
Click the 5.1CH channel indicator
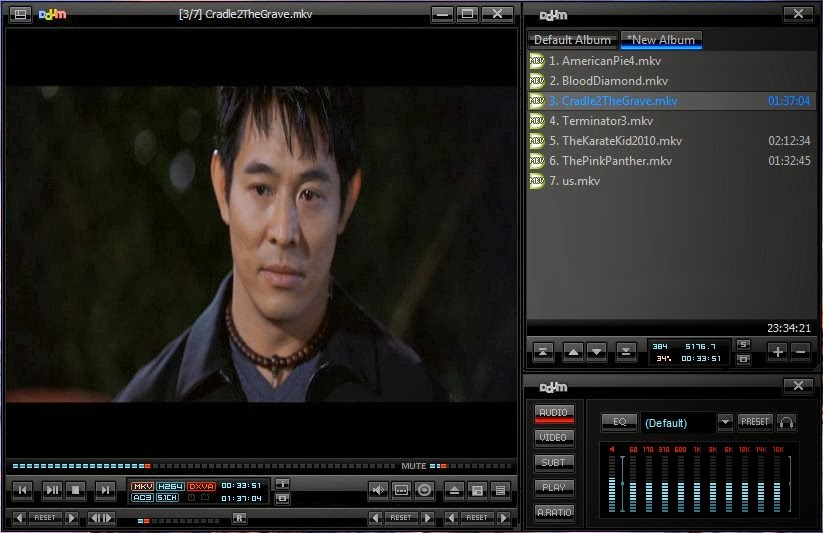(x=167, y=497)
